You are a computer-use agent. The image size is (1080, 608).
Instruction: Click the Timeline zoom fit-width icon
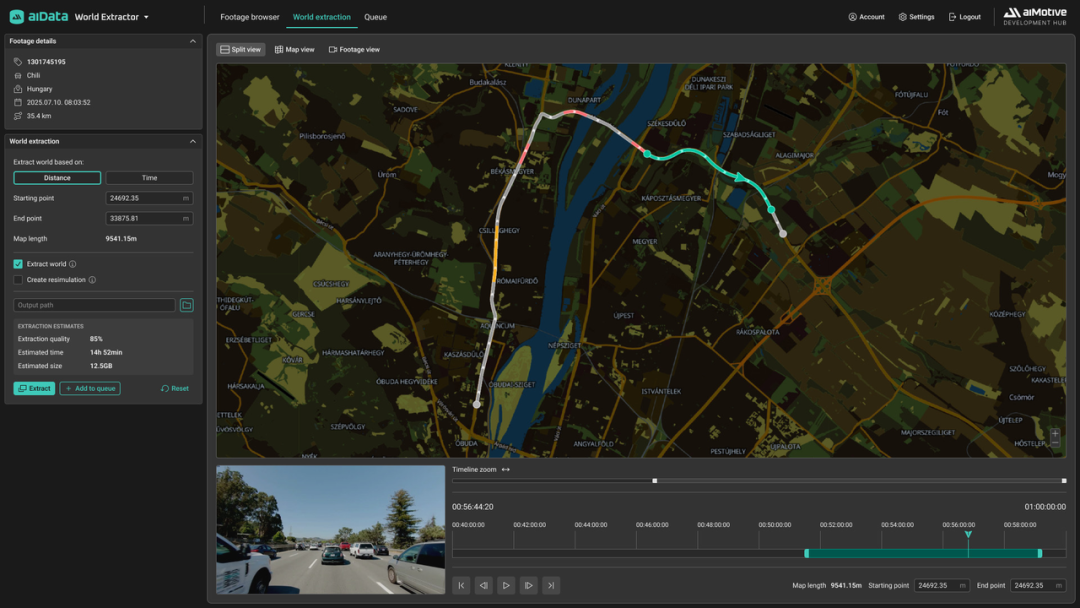pyautogui.click(x=506, y=470)
